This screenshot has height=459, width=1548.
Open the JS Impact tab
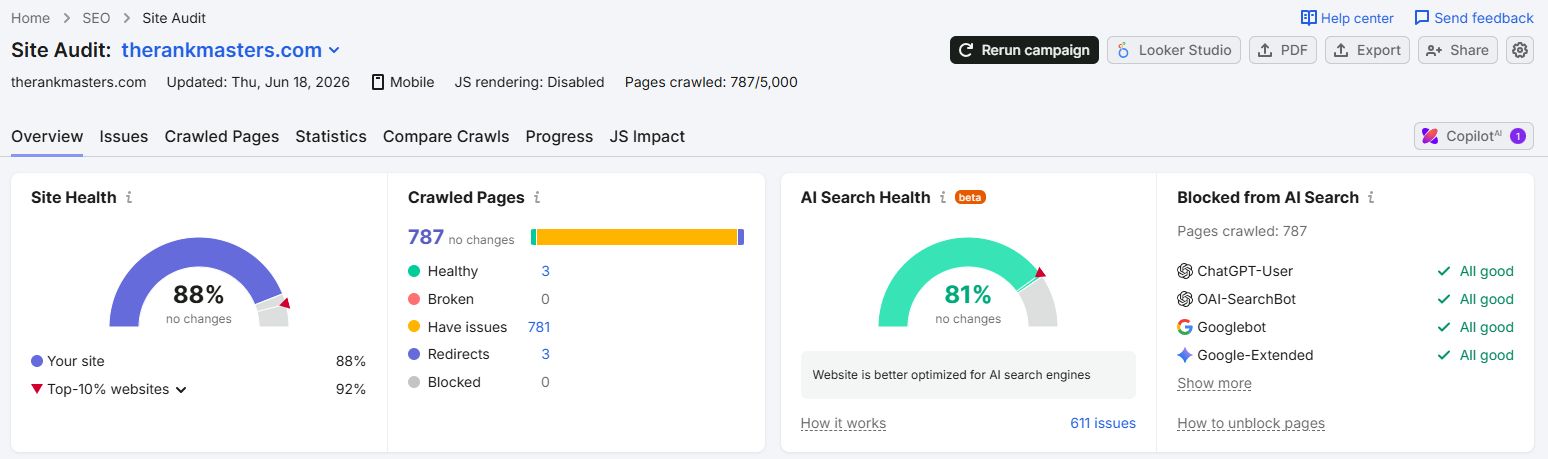647,136
